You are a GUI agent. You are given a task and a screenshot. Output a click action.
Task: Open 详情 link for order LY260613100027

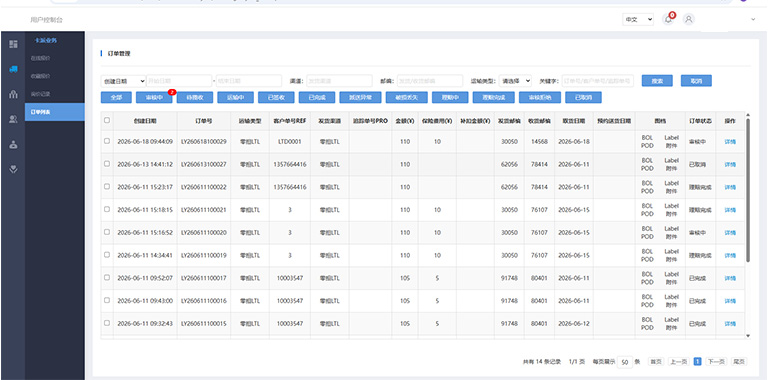tap(730, 164)
